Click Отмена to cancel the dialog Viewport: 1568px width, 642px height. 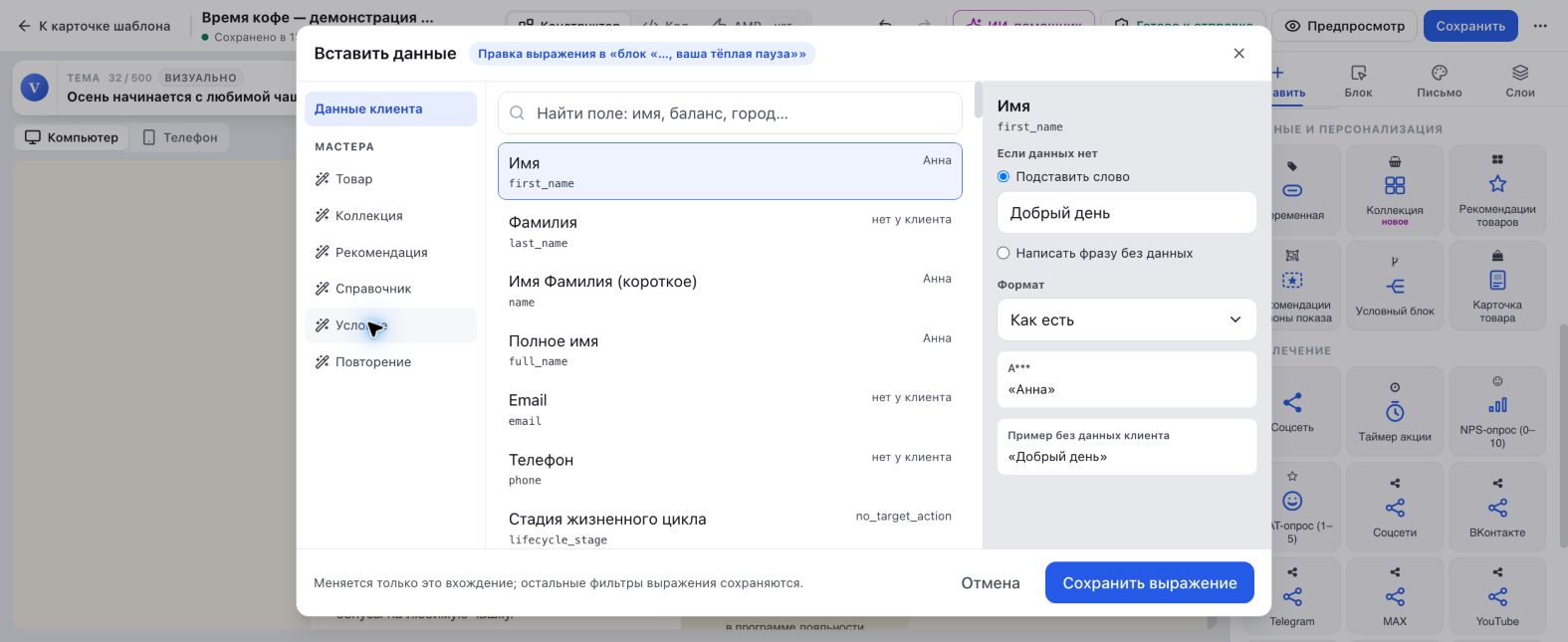point(990,583)
